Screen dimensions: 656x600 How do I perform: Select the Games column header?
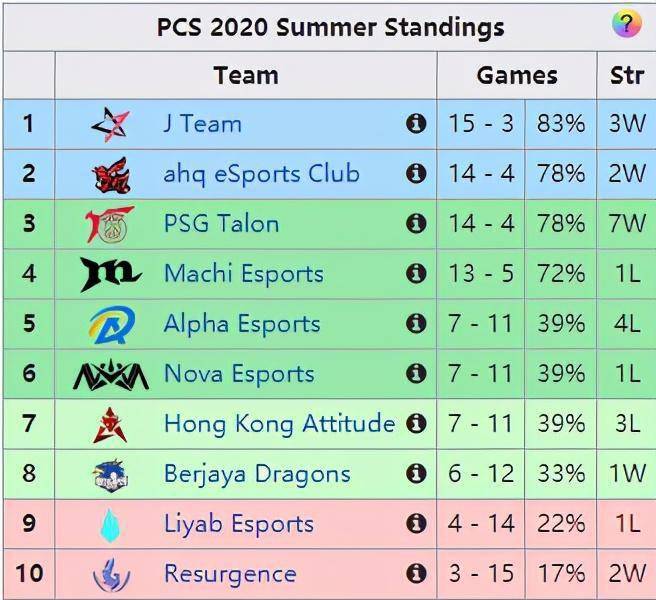[517, 76]
